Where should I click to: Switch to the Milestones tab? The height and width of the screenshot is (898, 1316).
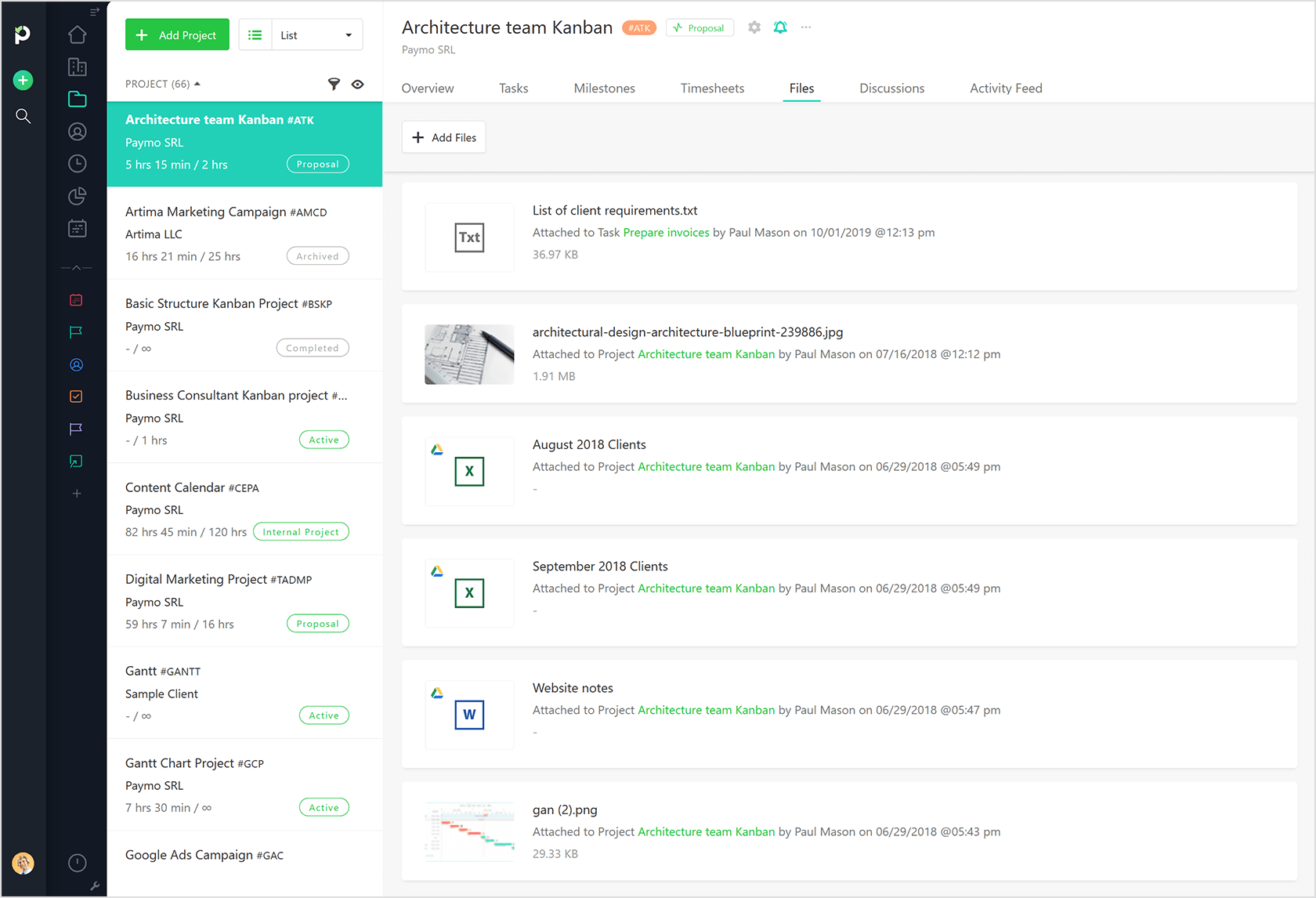(604, 88)
